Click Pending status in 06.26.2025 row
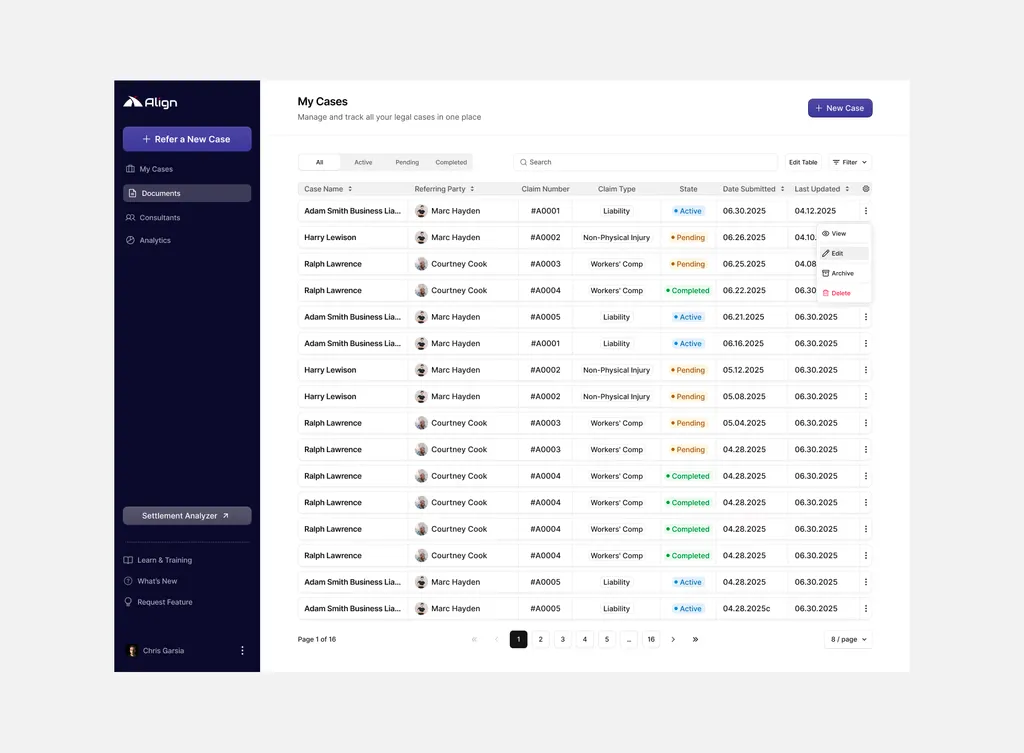This screenshot has width=1024, height=753. [x=688, y=238]
